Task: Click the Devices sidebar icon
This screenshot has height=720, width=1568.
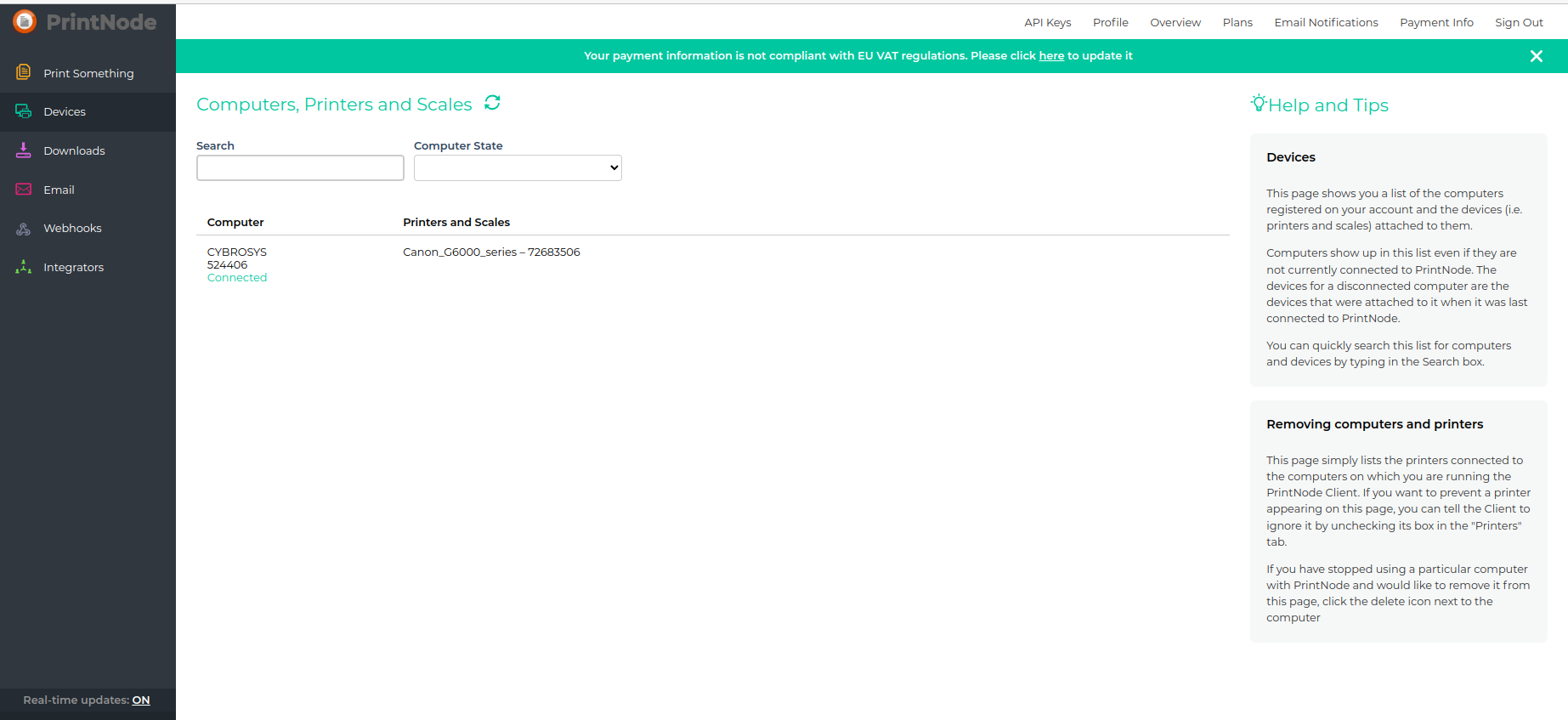Action: 24,111
